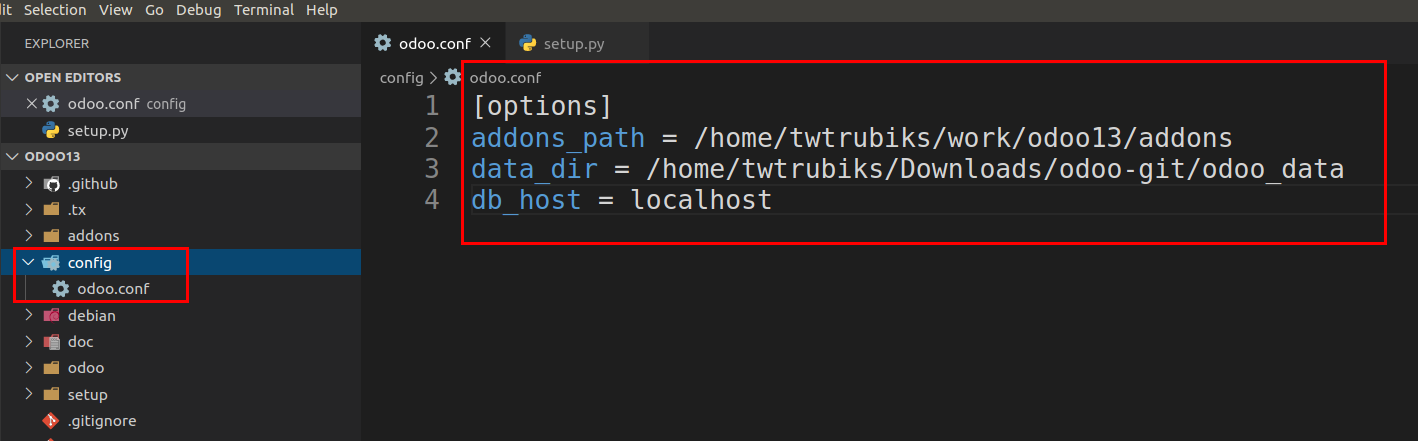The width and height of the screenshot is (1418, 441).
Task: Click the config breadcrumb above the editor
Action: pyautogui.click(x=401, y=77)
